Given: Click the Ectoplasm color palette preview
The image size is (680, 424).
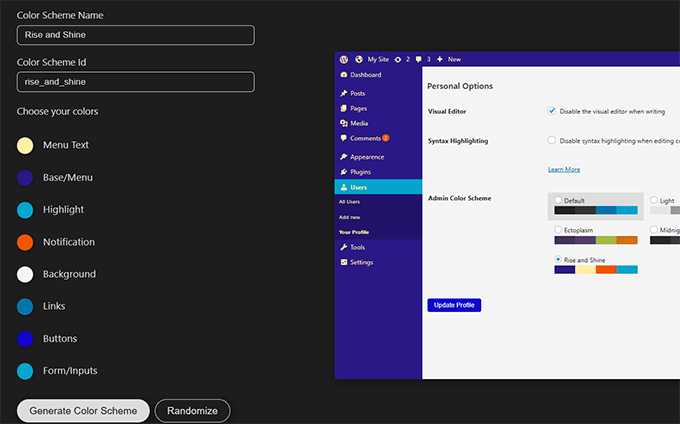Looking at the screenshot, I should click(x=596, y=240).
